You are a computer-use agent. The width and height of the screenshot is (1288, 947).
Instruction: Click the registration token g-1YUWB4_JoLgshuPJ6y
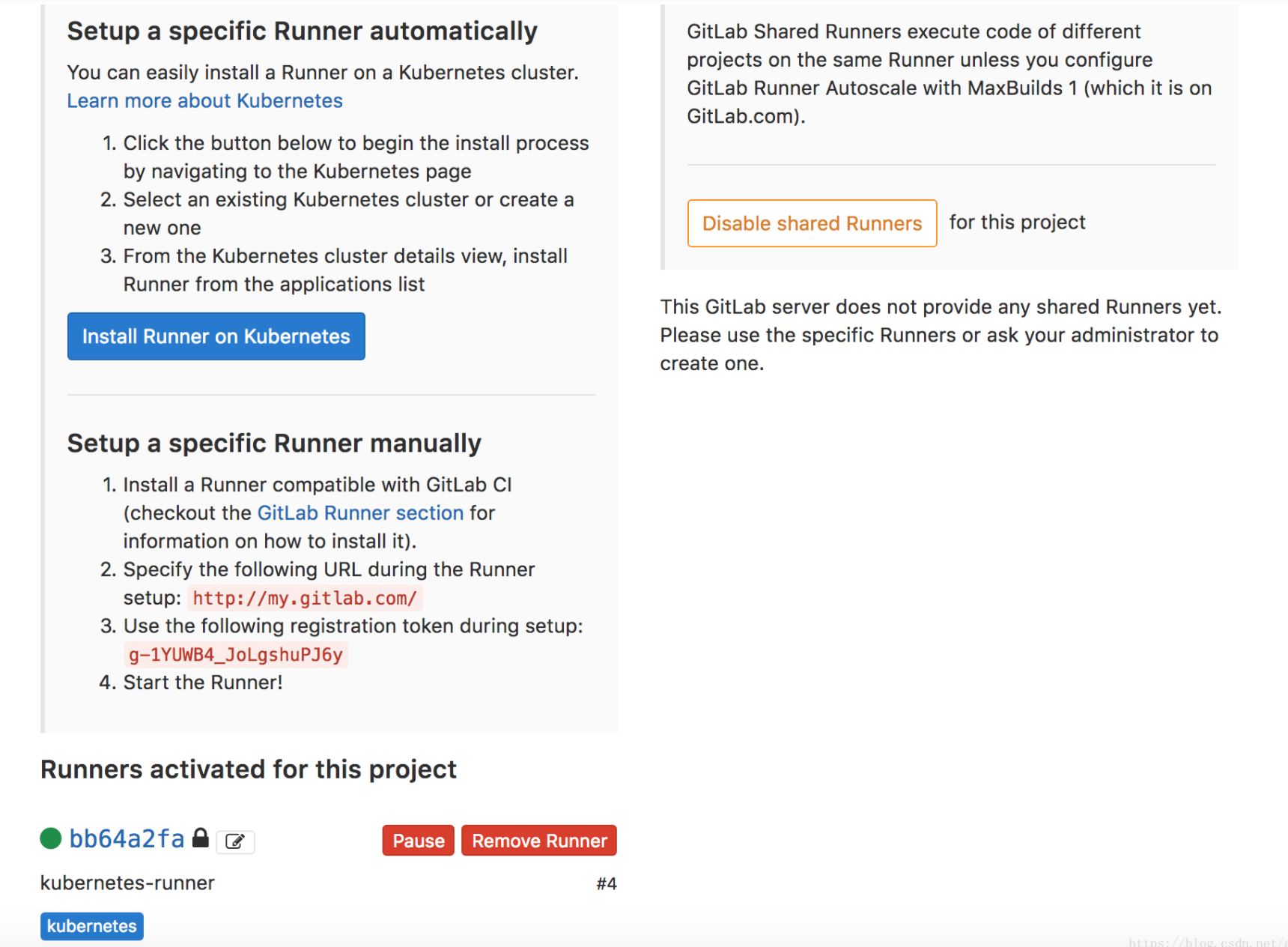(x=236, y=655)
